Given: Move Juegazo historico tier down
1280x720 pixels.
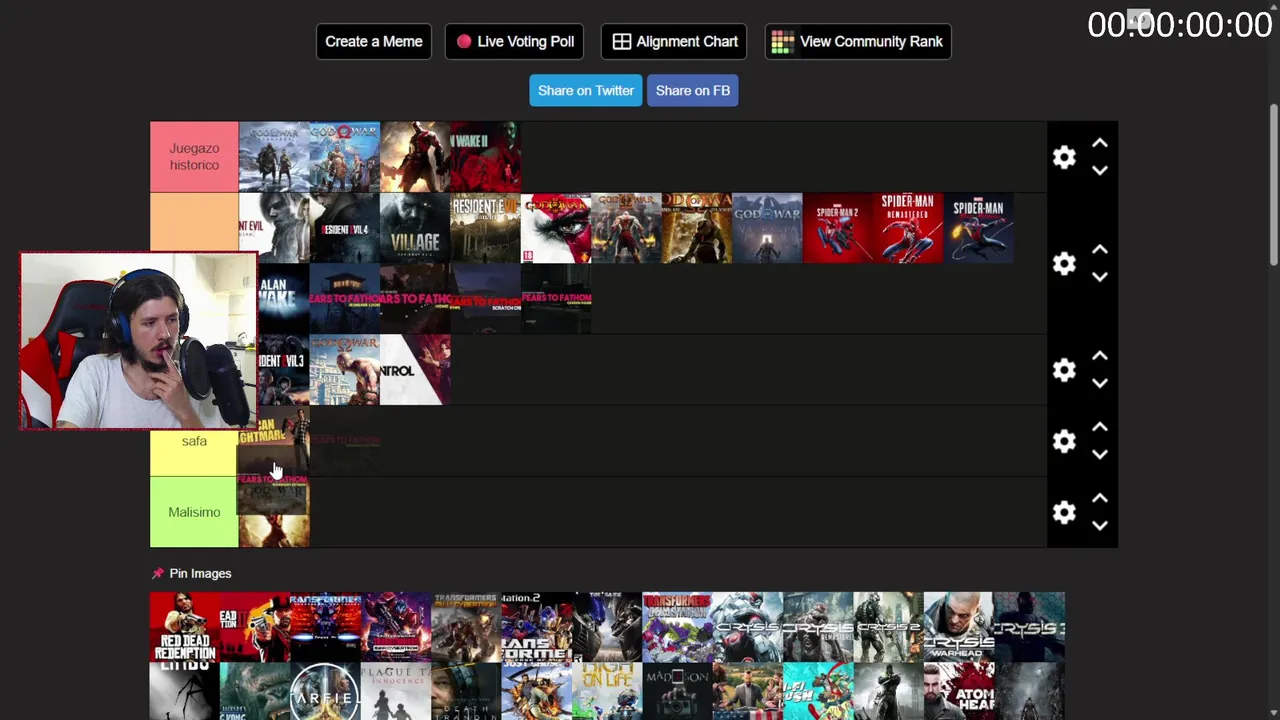Looking at the screenshot, I should pos(1100,171).
